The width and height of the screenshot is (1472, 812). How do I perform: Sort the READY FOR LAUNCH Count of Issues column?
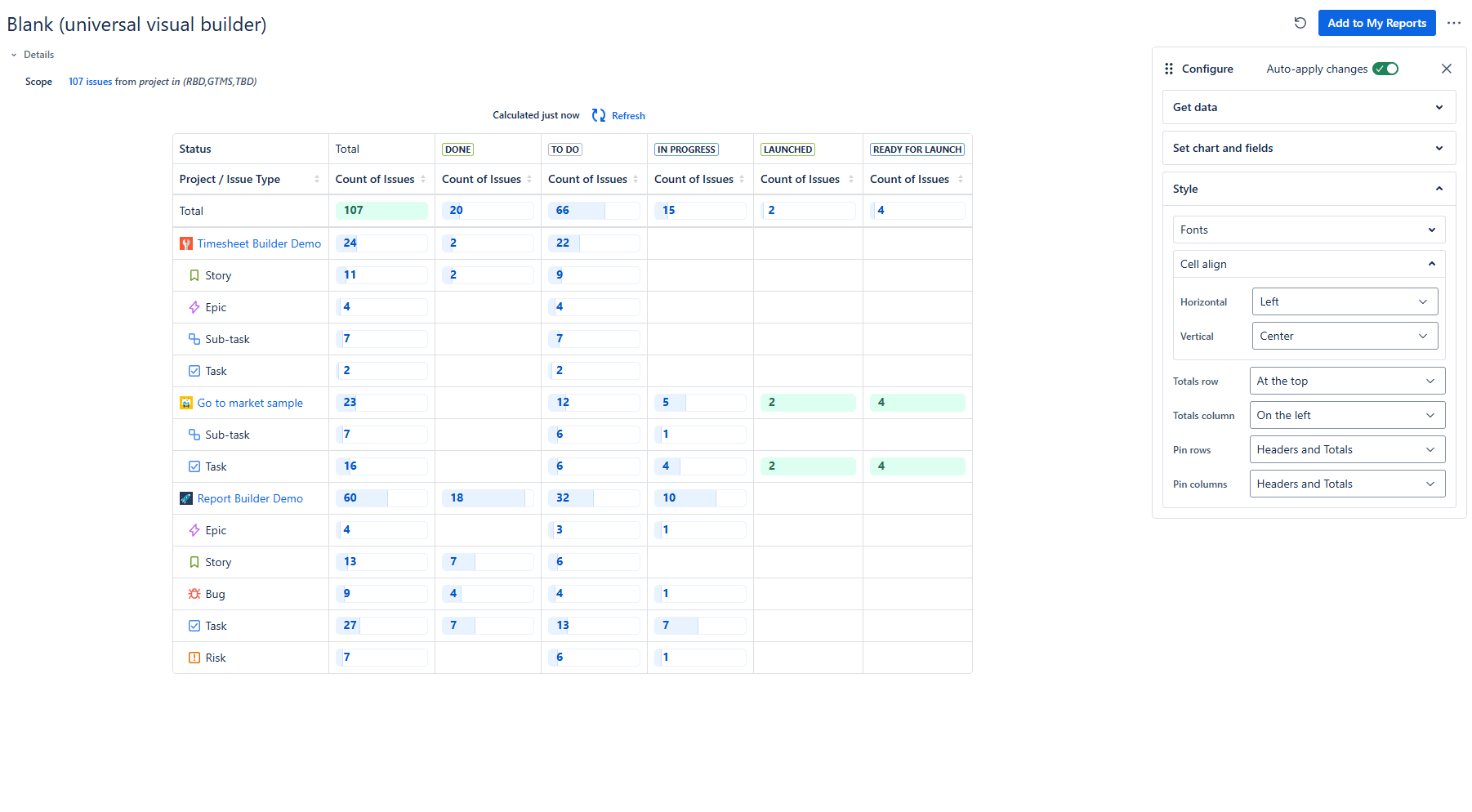pos(961,179)
